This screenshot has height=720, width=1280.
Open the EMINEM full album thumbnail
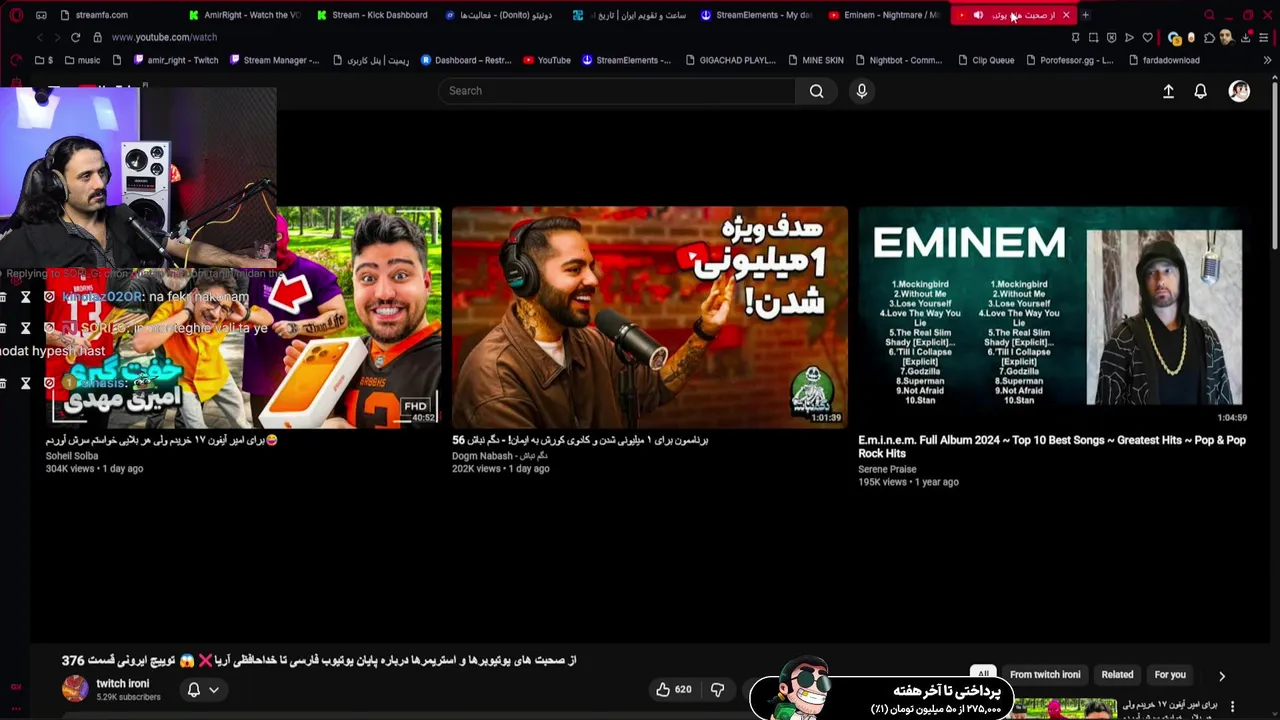point(1055,317)
